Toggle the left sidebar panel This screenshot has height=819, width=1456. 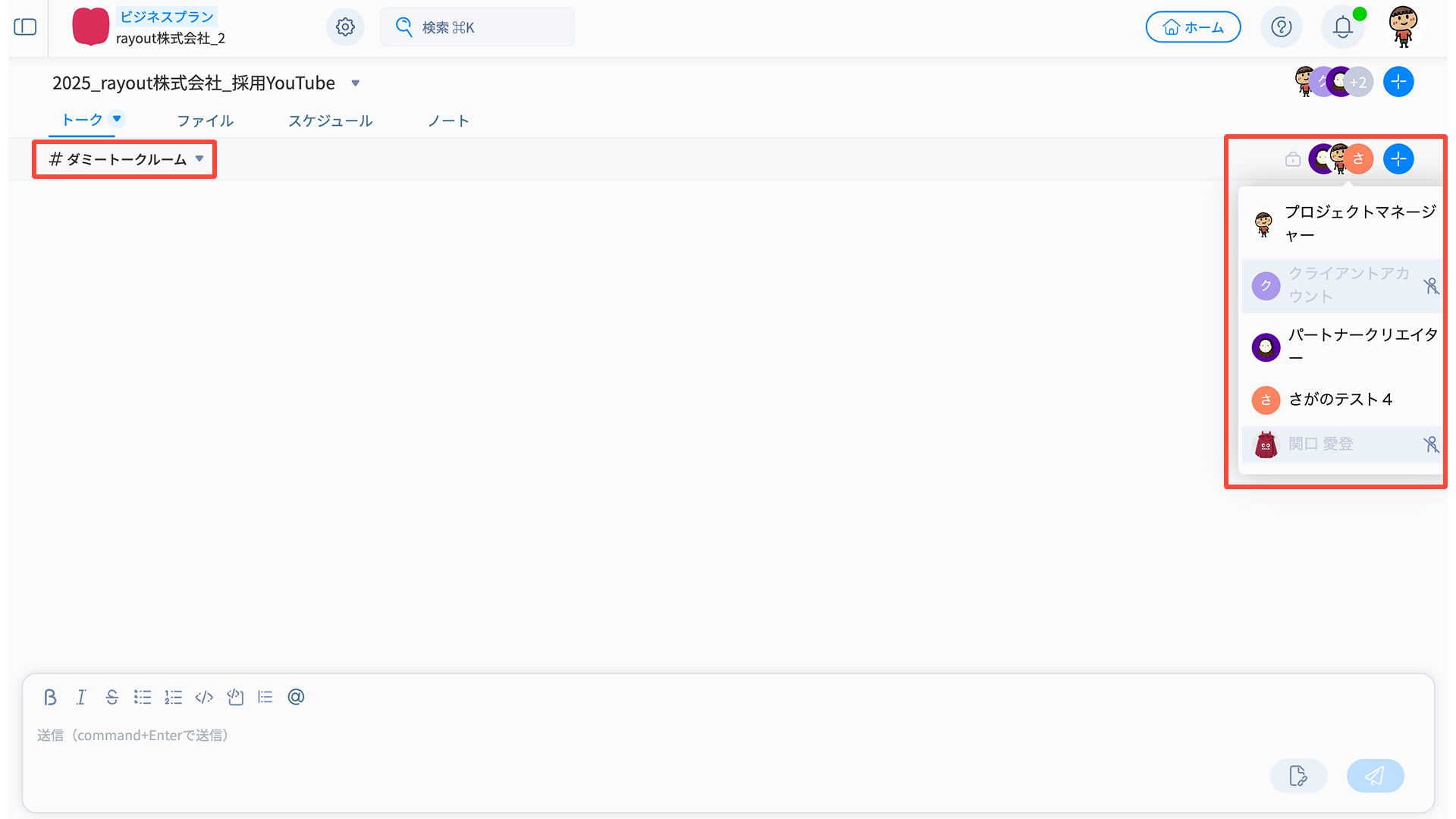pos(25,27)
